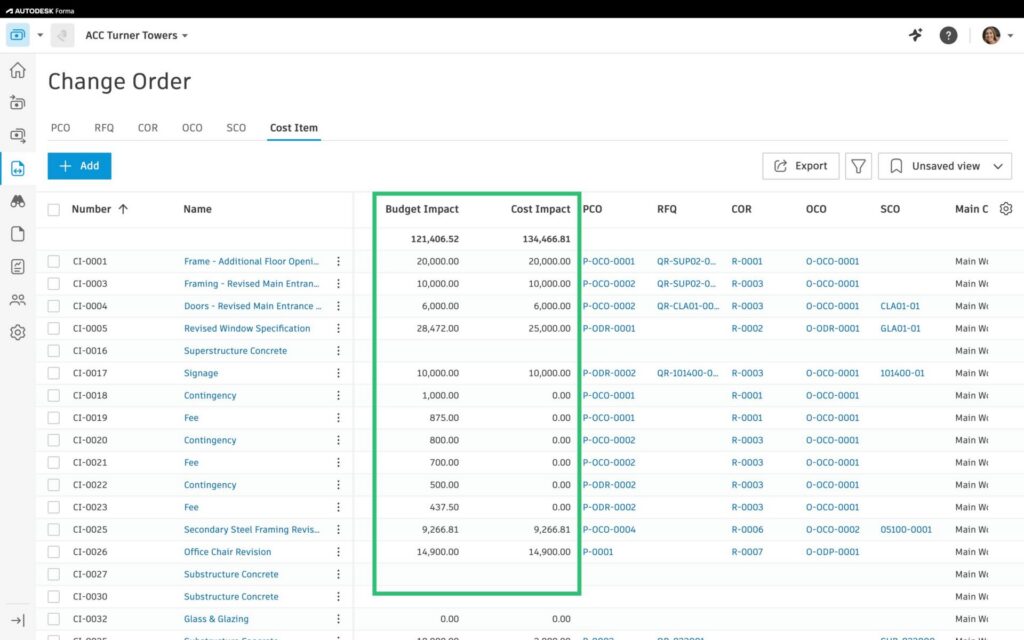The height and width of the screenshot is (640, 1024).
Task: Open the Home icon in sidebar
Action: pos(17,70)
